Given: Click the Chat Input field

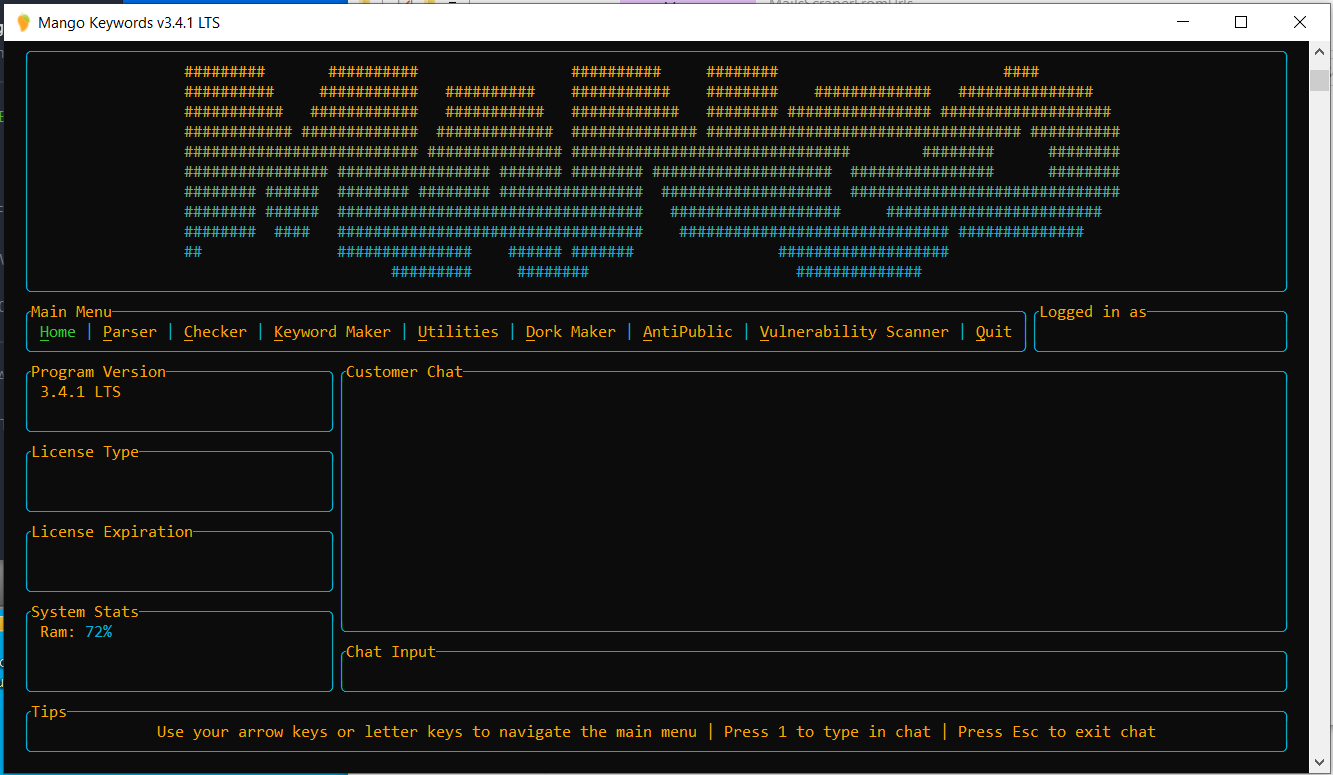Looking at the screenshot, I should tap(814, 672).
